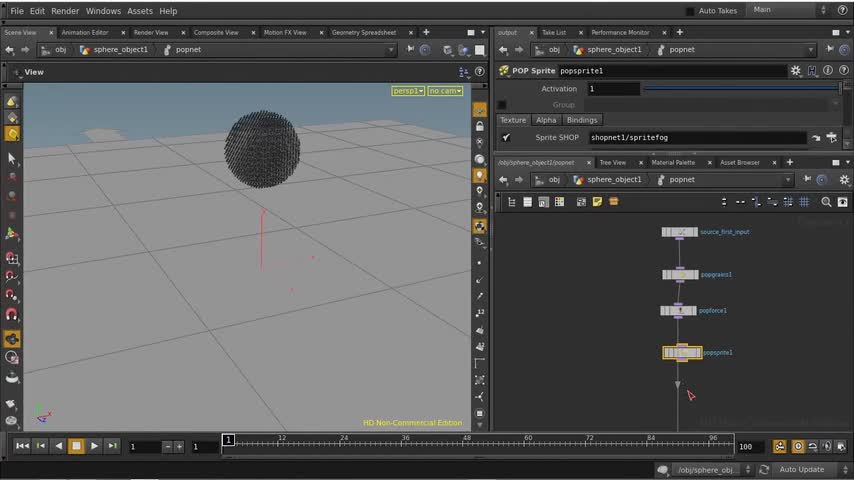Click the magnet snapping tool icon
The image size is (854, 480).
11,314
